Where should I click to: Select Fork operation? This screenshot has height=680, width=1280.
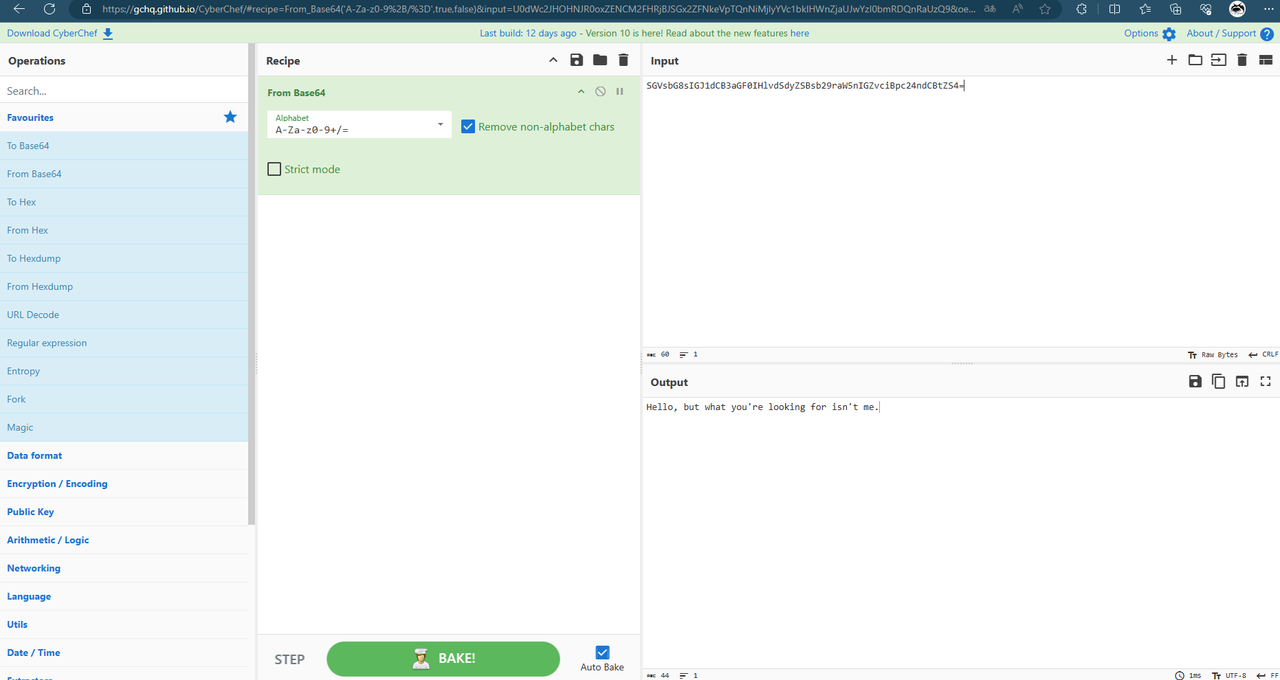pyautogui.click(x=124, y=399)
